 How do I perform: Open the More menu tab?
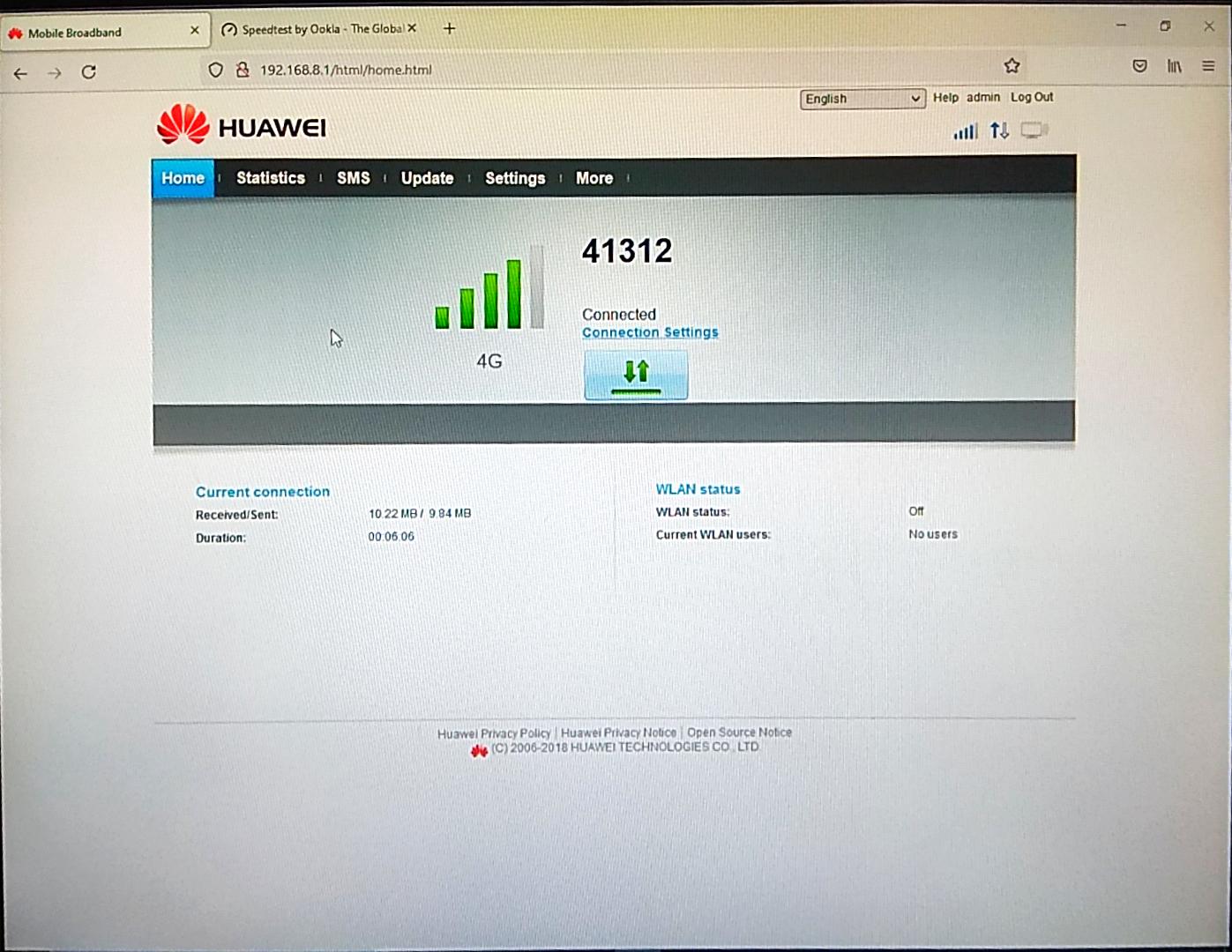[594, 178]
